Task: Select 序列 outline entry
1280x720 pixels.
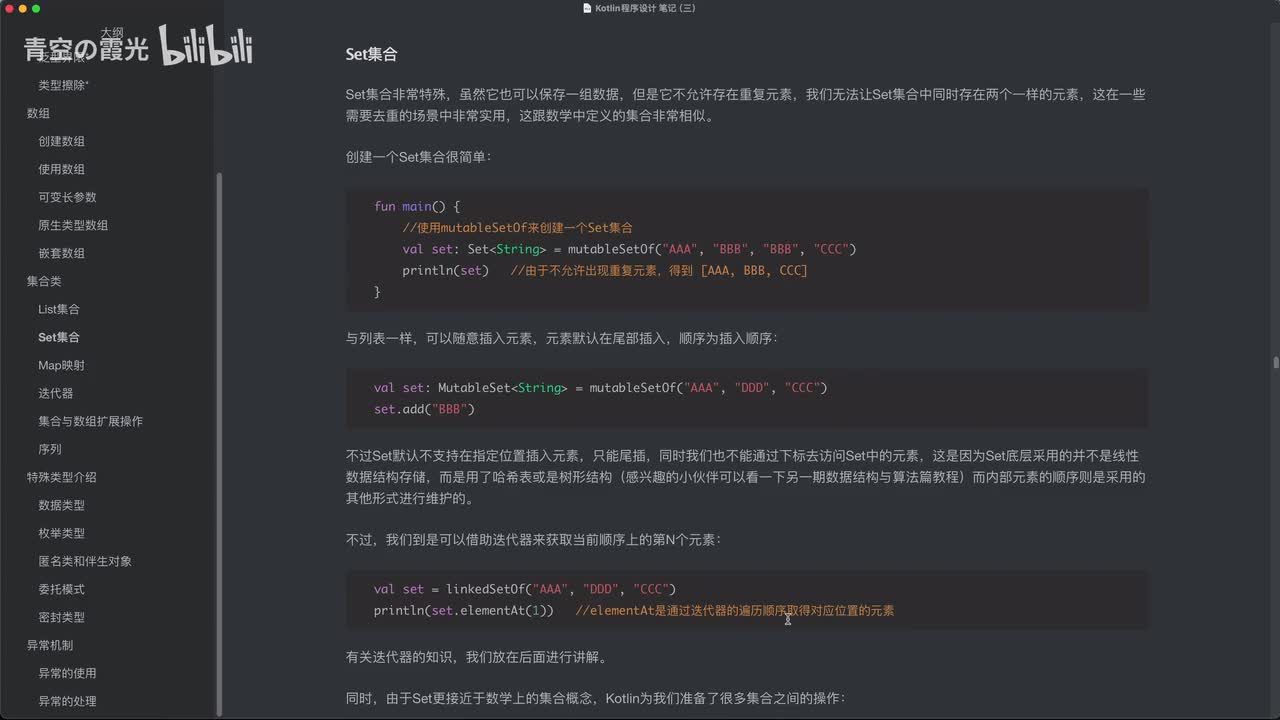Action: click(50, 449)
